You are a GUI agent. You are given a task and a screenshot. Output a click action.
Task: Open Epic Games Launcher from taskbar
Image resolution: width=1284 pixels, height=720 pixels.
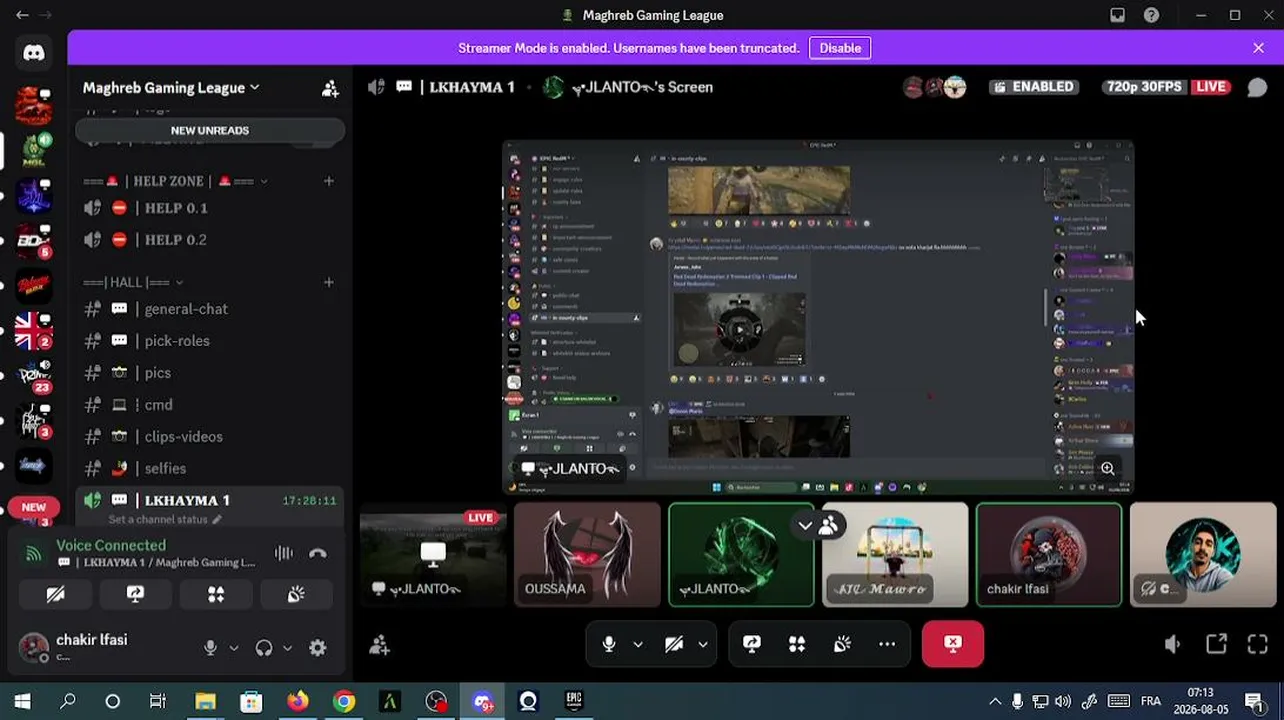pos(574,701)
